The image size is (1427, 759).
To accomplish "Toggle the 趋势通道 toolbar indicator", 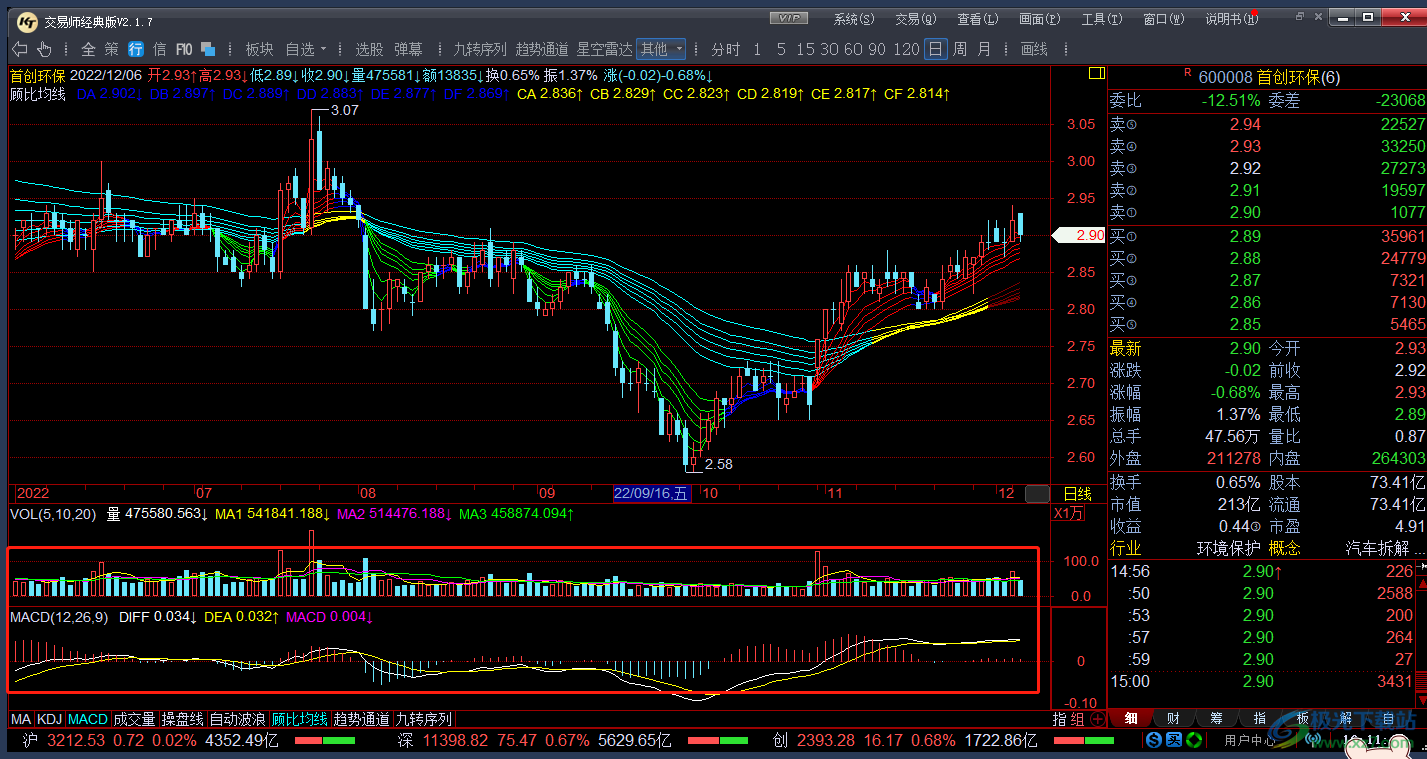I will coord(542,49).
